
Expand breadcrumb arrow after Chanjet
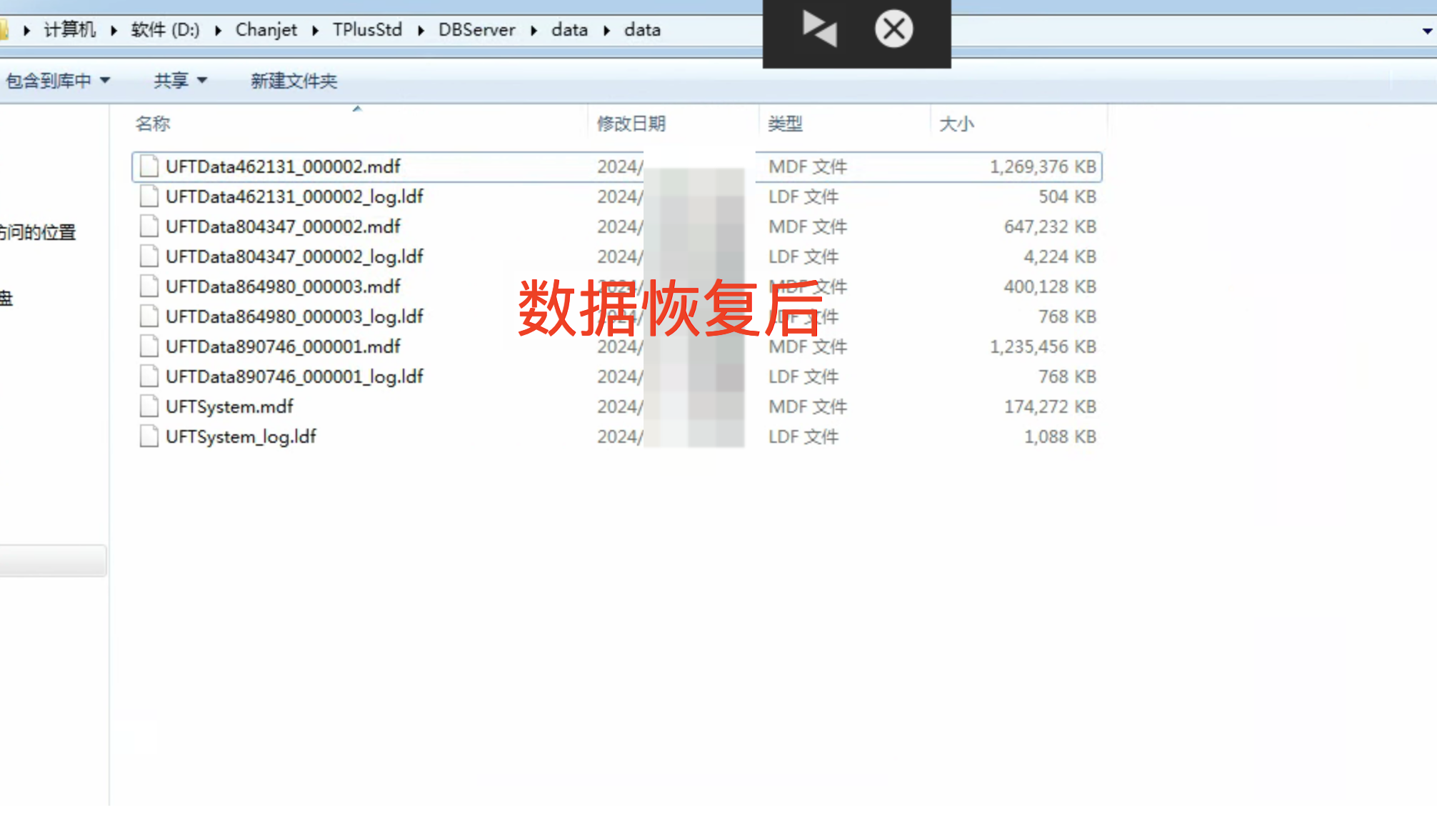tap(315, 30)
